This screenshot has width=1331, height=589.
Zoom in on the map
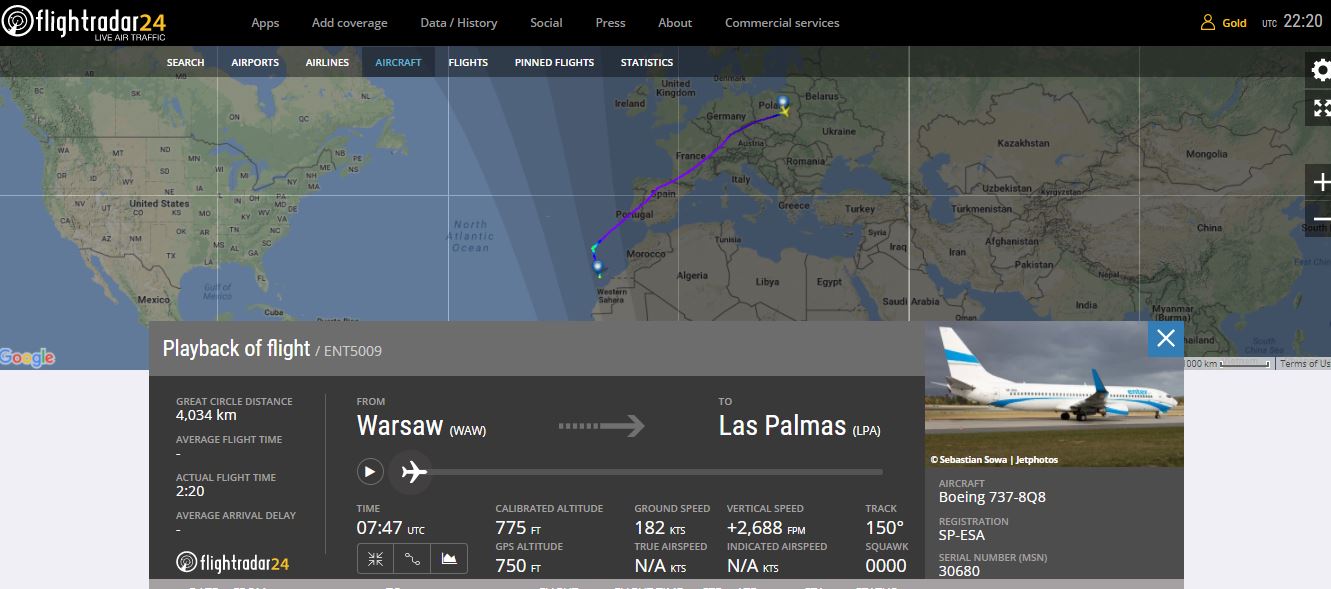coord(1320,182)
